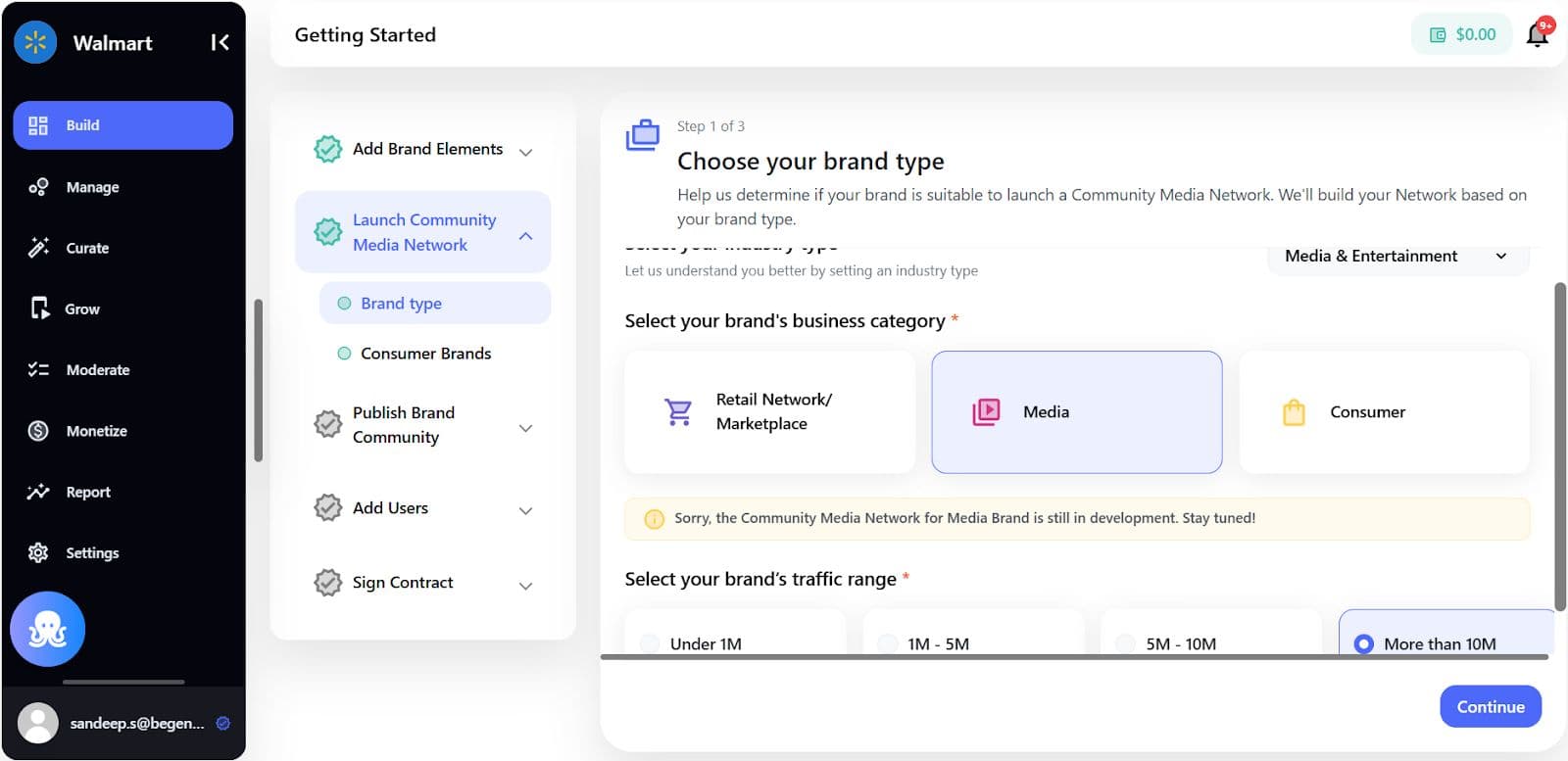Click the Publish Brand Community badge icon
This screenshot has height=761, width=1568.
point(327,425)
